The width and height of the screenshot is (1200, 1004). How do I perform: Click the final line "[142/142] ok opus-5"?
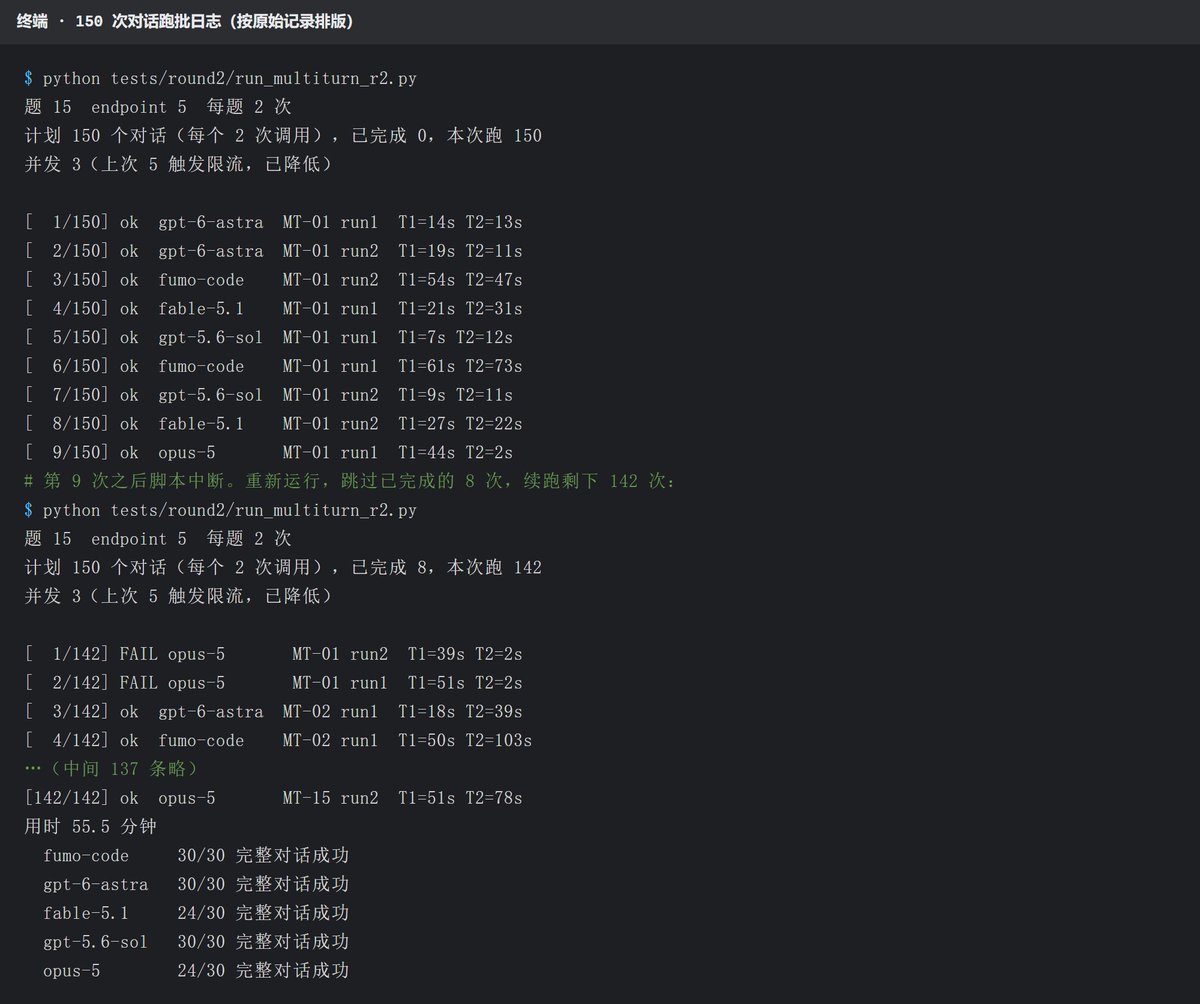pyautogui.click(x=273, y=799)
